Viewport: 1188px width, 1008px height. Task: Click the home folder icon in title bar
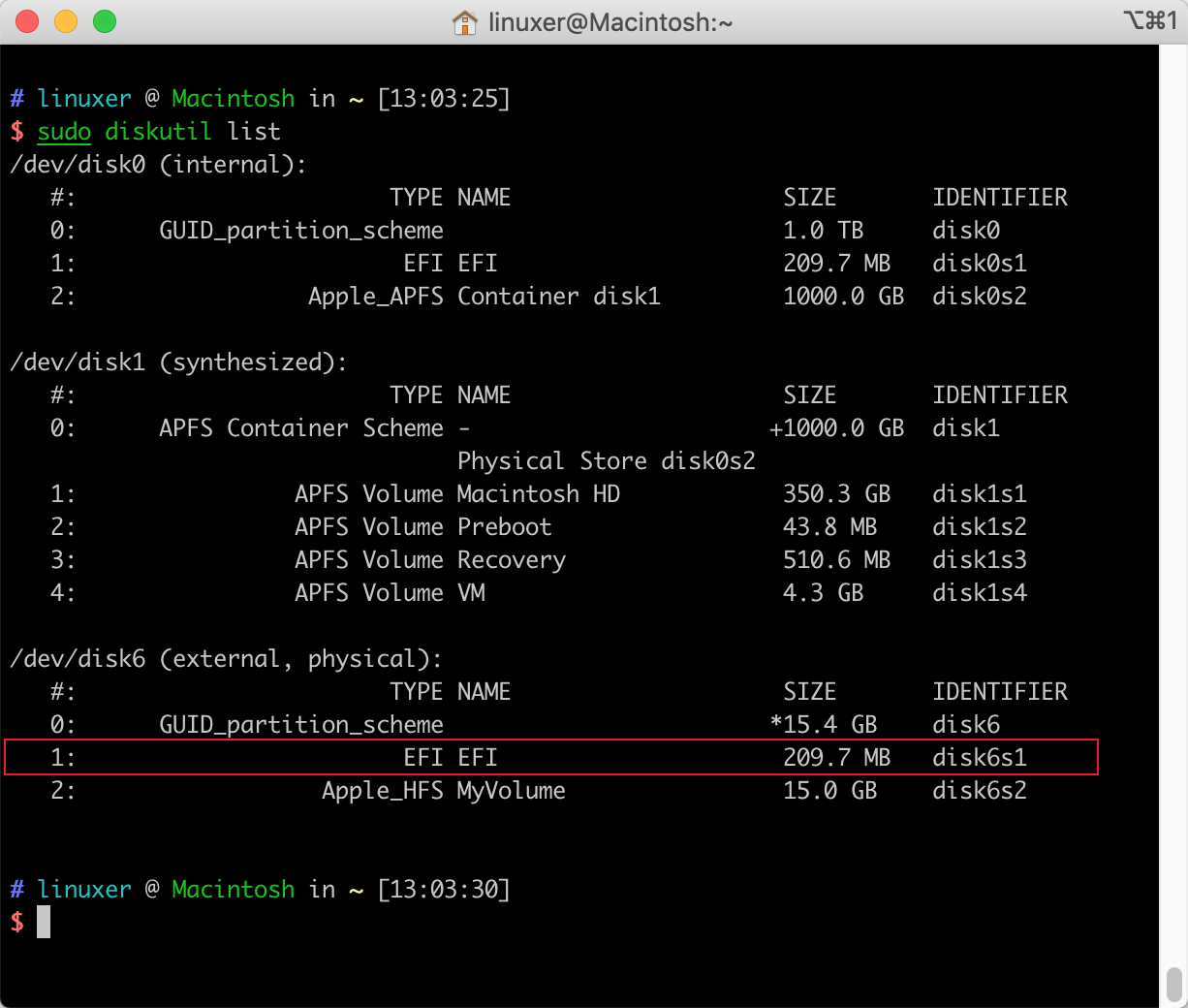(465, 22)
